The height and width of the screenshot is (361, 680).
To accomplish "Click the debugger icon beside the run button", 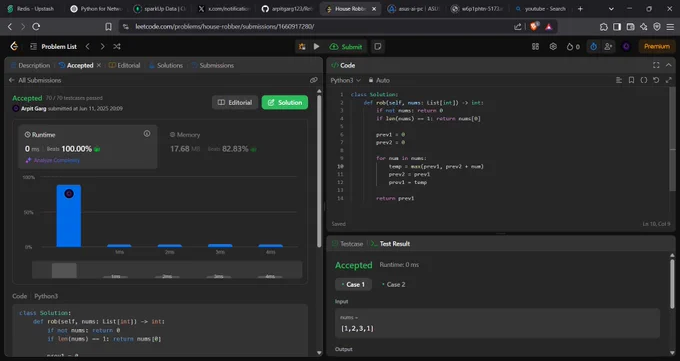I will coord(302,46).
